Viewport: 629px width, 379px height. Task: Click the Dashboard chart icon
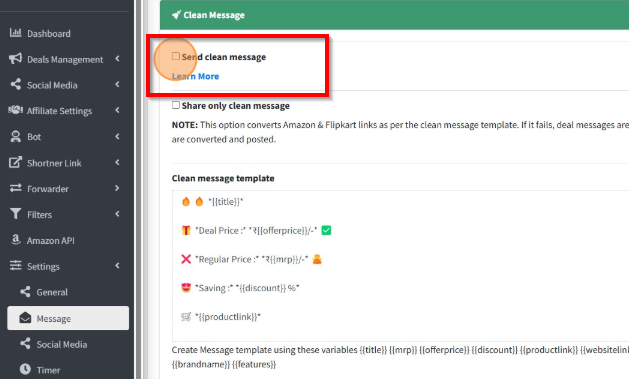click(15, 33)
